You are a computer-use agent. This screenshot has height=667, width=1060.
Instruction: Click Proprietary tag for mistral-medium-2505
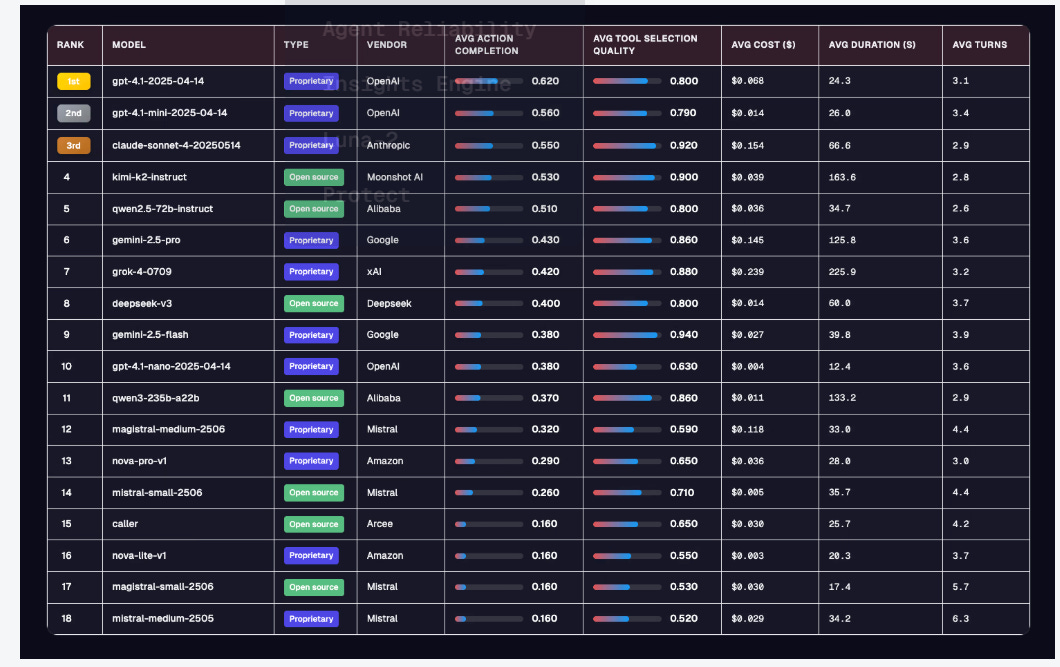[x=311, y=618]
